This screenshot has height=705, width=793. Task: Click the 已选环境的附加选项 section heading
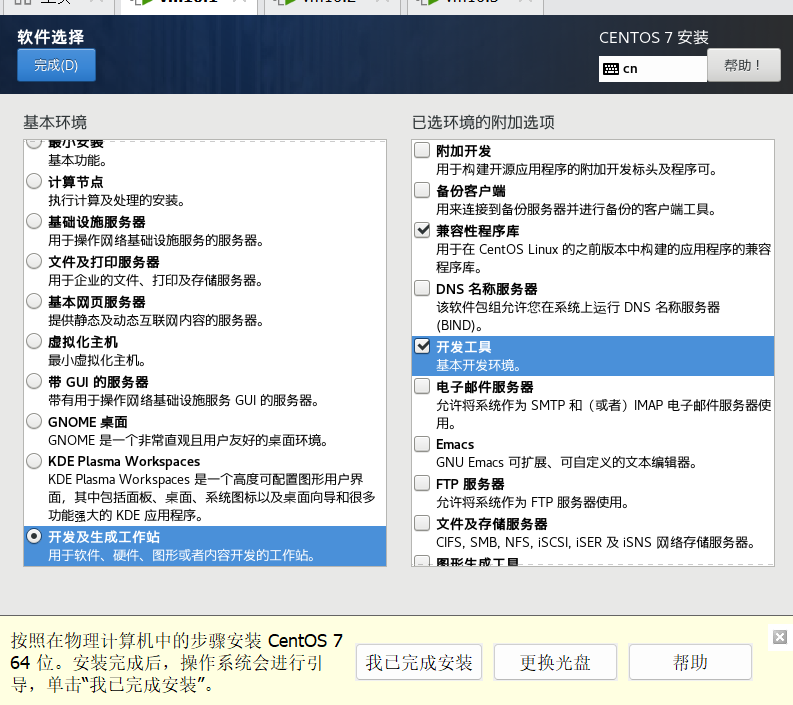point(483,122)
